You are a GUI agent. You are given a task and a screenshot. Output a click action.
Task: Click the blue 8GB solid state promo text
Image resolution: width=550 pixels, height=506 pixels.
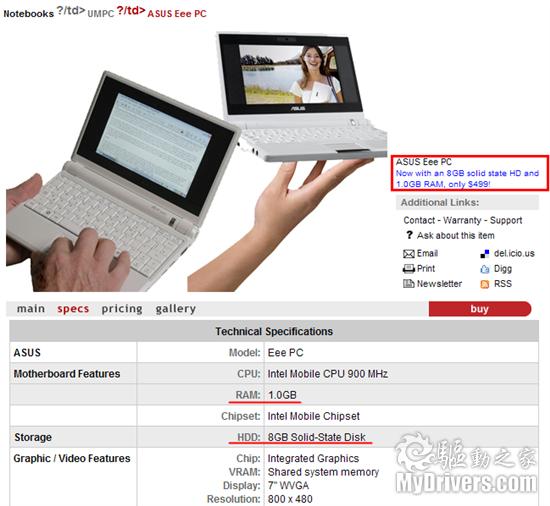(467, 178)
